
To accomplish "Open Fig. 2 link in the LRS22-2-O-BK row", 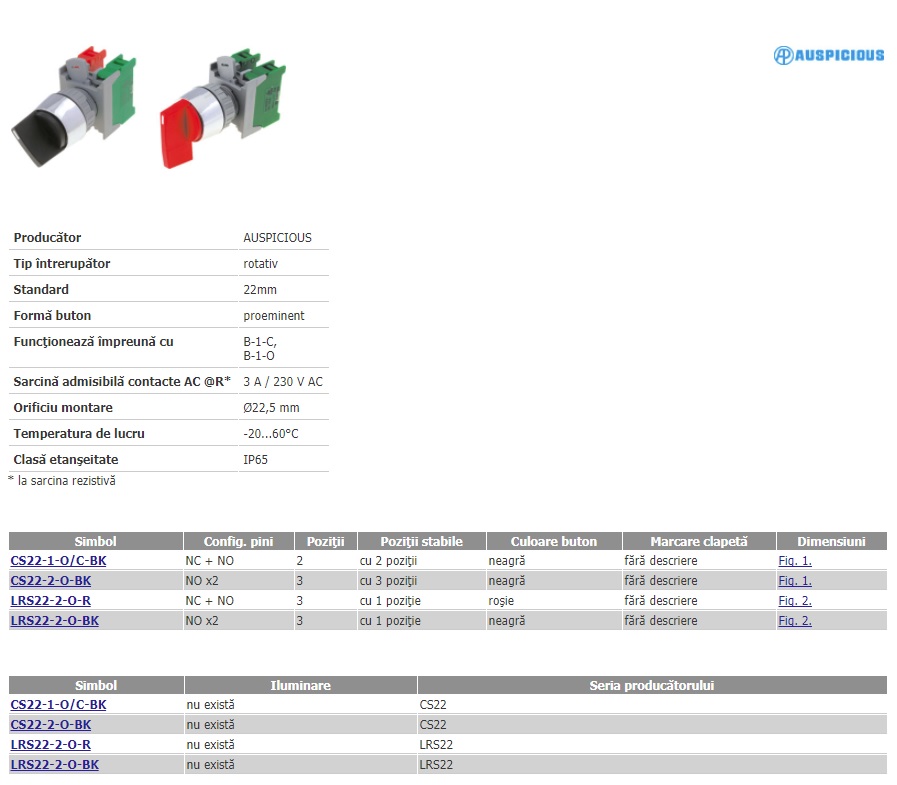I will 795,621.
